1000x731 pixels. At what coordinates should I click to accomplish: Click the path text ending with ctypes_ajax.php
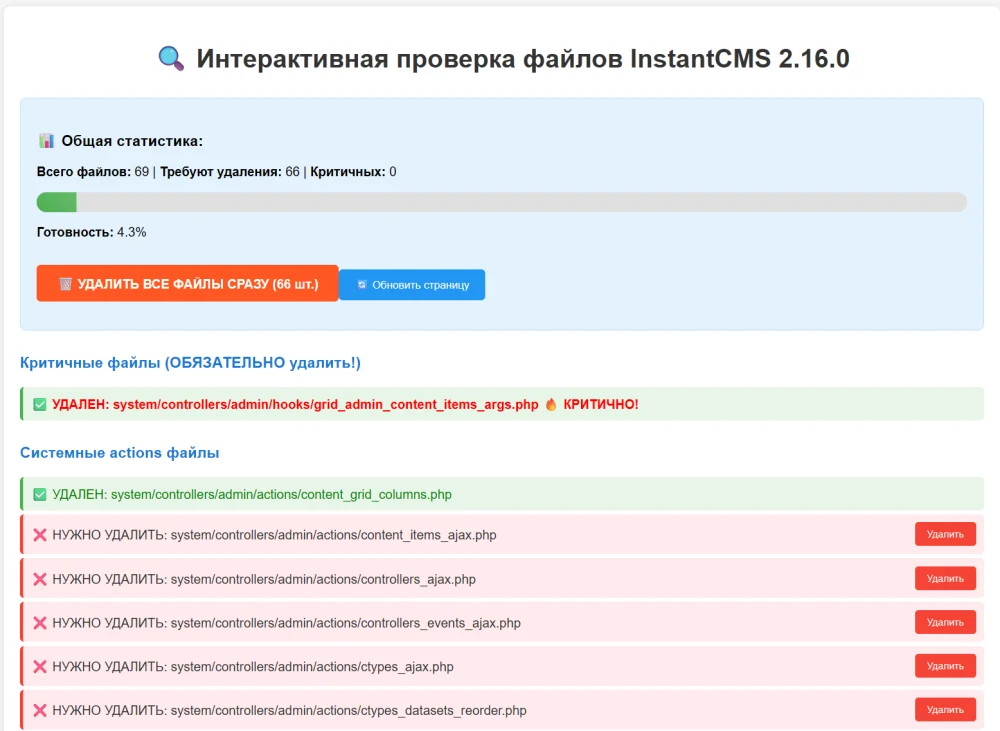pyautogui.click(x=312, y=667)
